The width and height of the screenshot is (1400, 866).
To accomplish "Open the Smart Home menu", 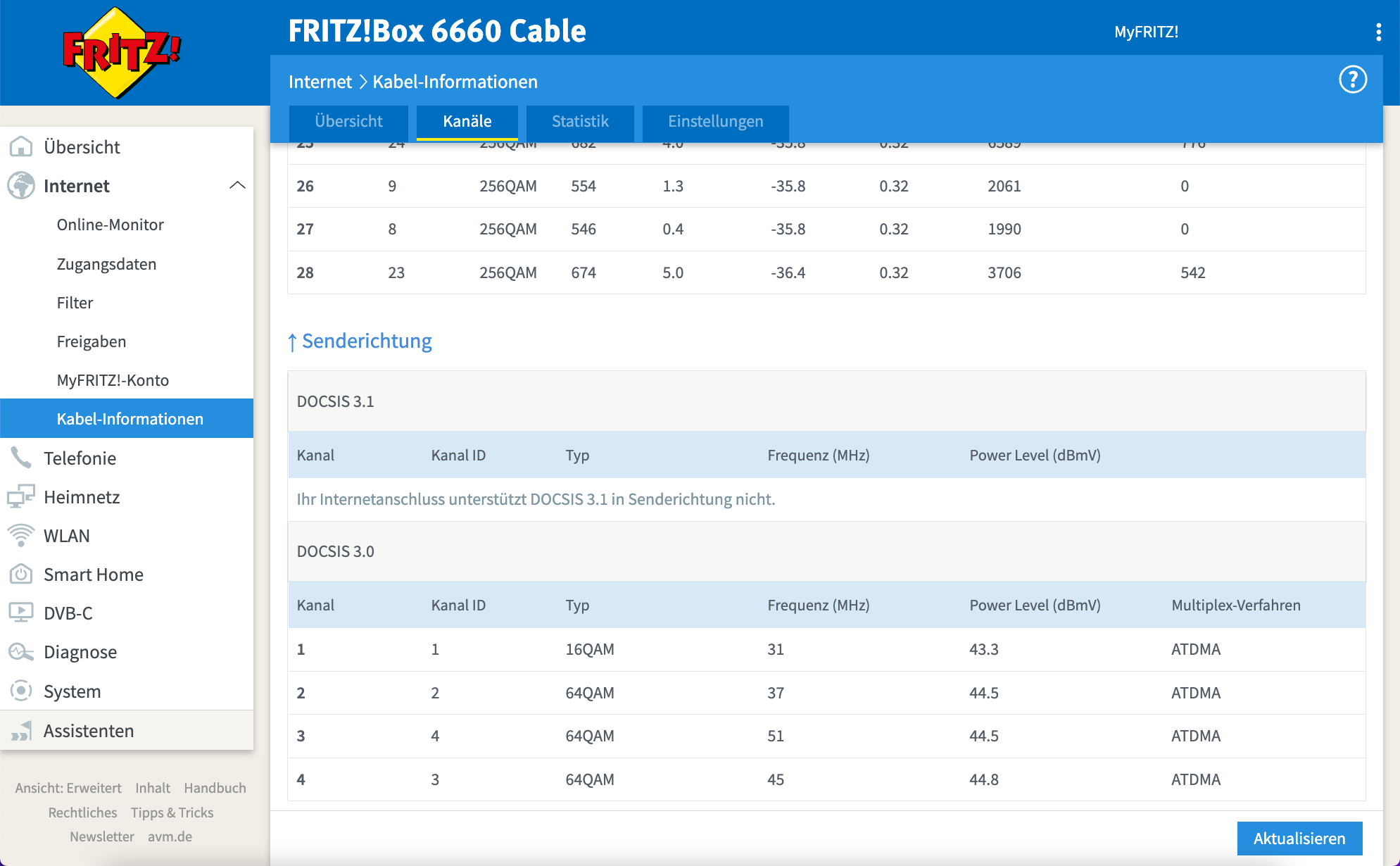I will 94,574.
